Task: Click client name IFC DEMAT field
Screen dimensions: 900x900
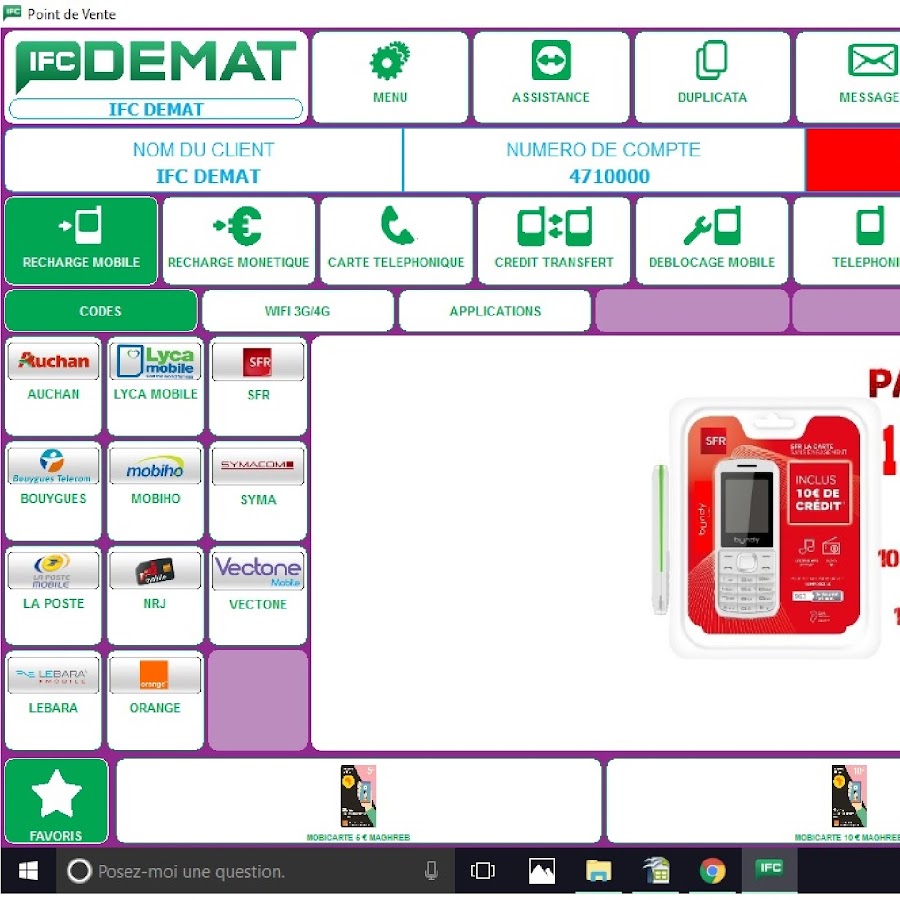Action: (204, 160)
